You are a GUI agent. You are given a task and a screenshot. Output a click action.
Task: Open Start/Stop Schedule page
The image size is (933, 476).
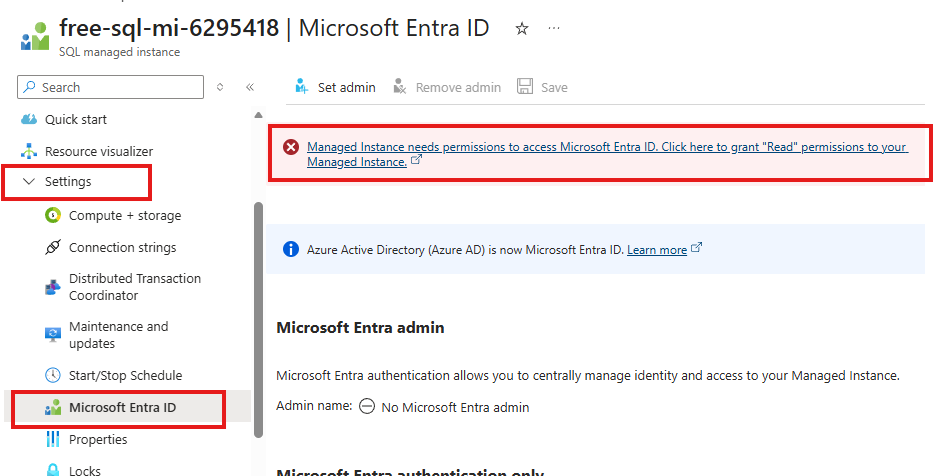click(x=126, y=375)
